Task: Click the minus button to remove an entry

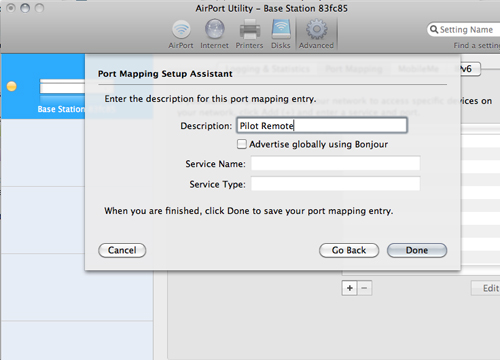Action: (364, 288)
